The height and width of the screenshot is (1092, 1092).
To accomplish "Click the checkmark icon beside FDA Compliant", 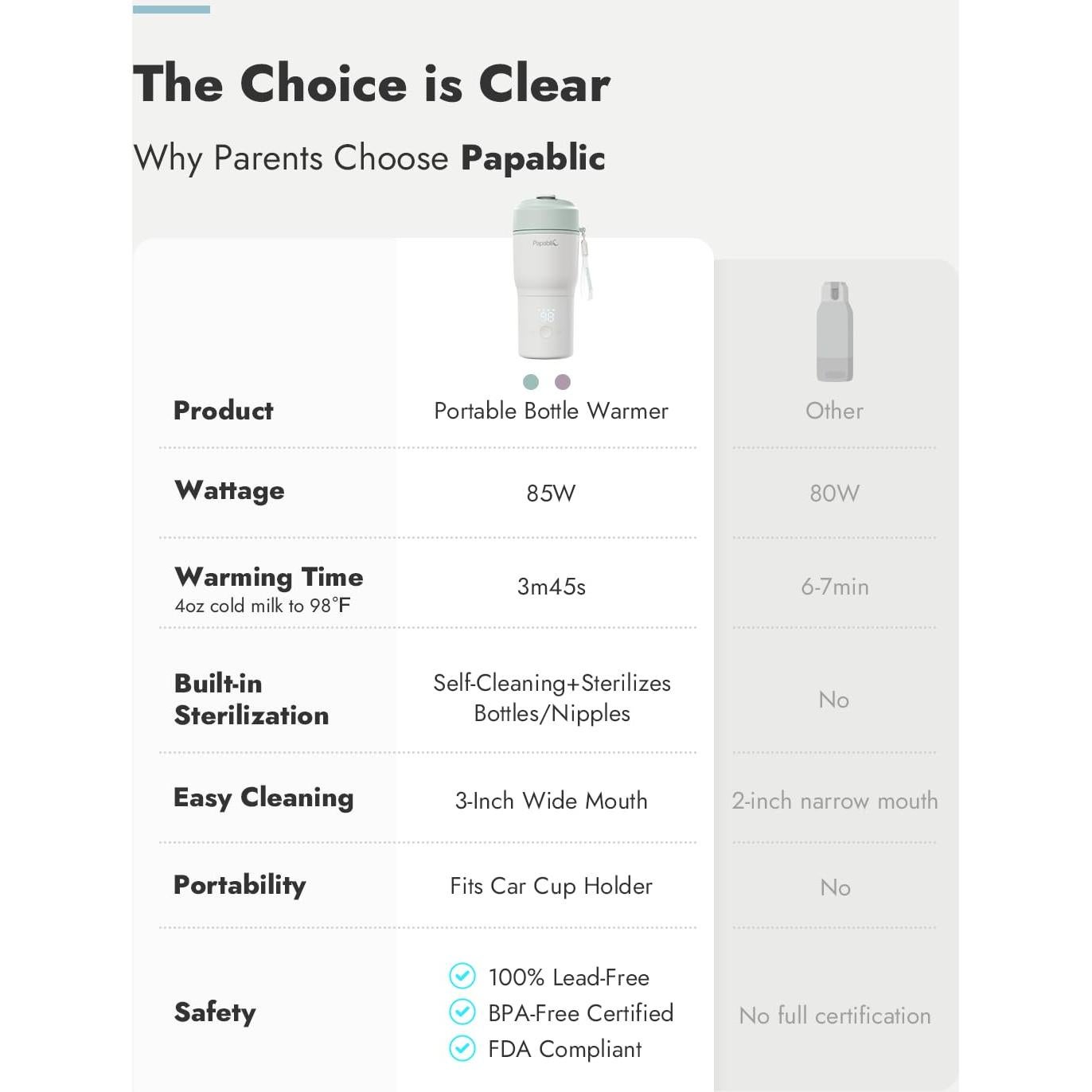I will point(462,1048).
